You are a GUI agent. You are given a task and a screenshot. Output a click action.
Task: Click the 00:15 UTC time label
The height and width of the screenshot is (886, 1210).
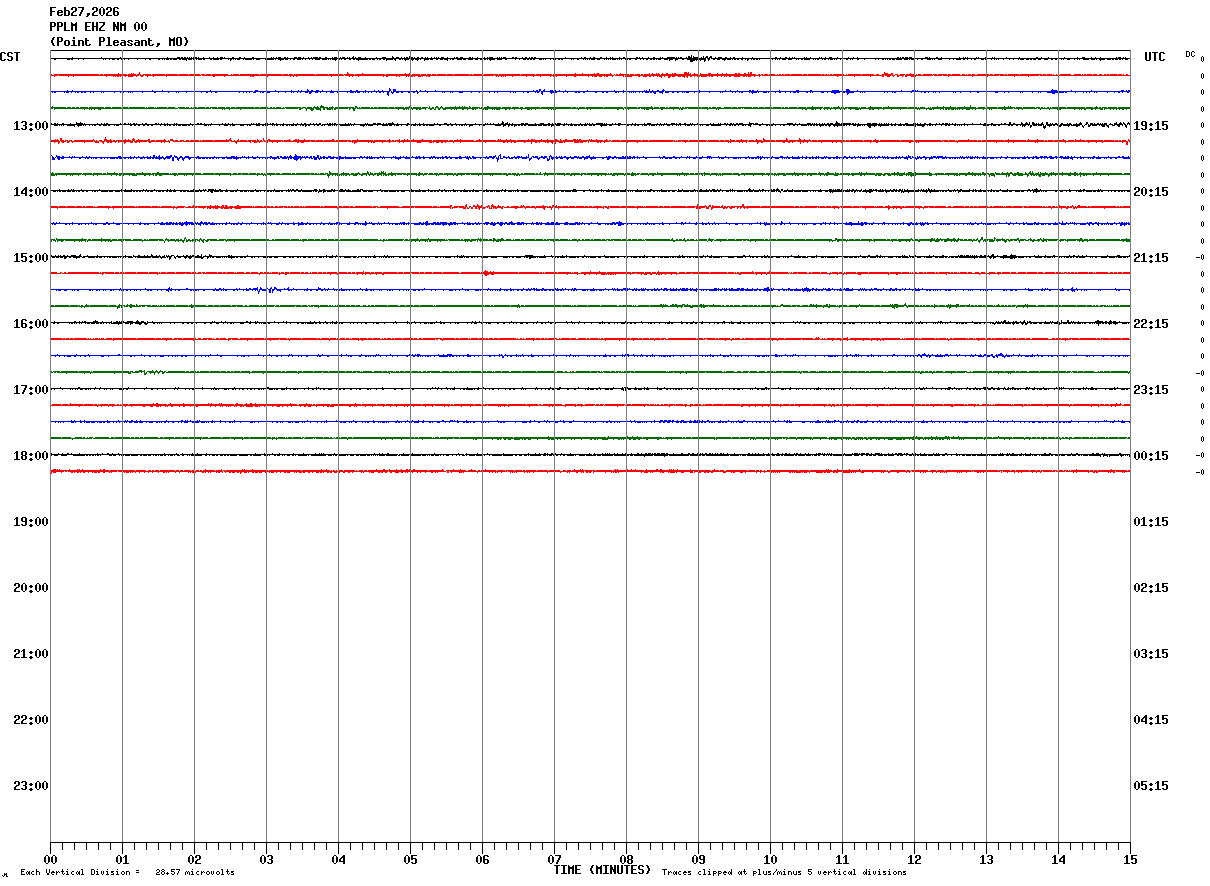pyautogui.click(x=1151, y=456)
